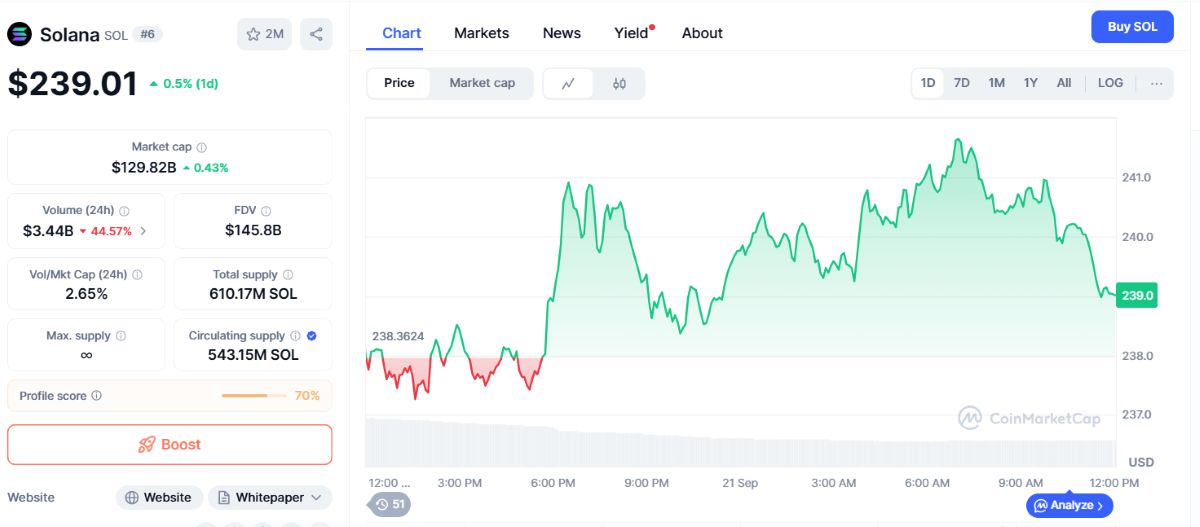The image size is (1200, 527).
Task: Switch to line chart icon
Action: tap(569, 84)
